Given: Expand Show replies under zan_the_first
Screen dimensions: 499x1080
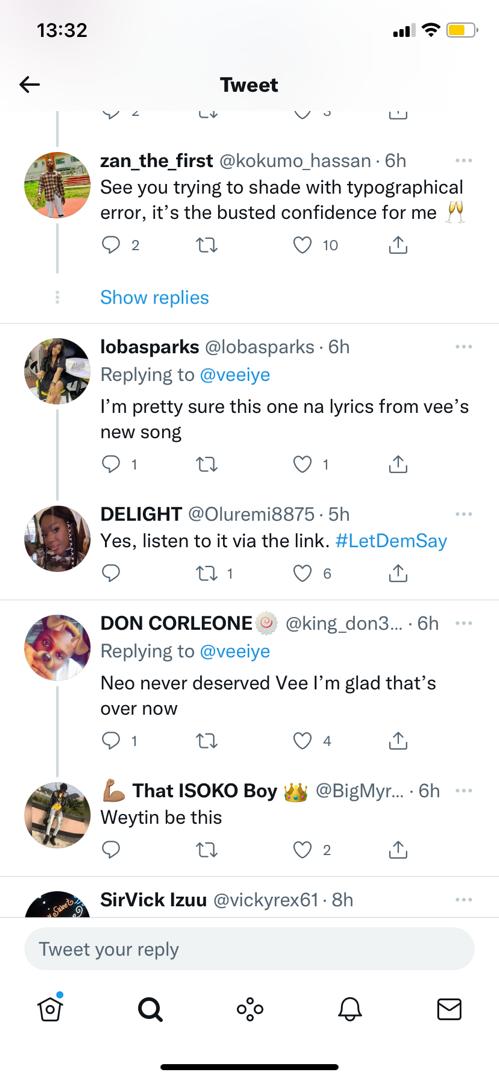Looking at the screenshot, I should [x=154, y=298].
